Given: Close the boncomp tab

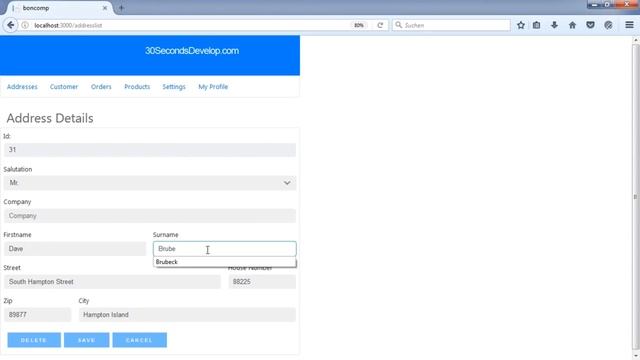Looking at the screenshot, I should (105, 8).
